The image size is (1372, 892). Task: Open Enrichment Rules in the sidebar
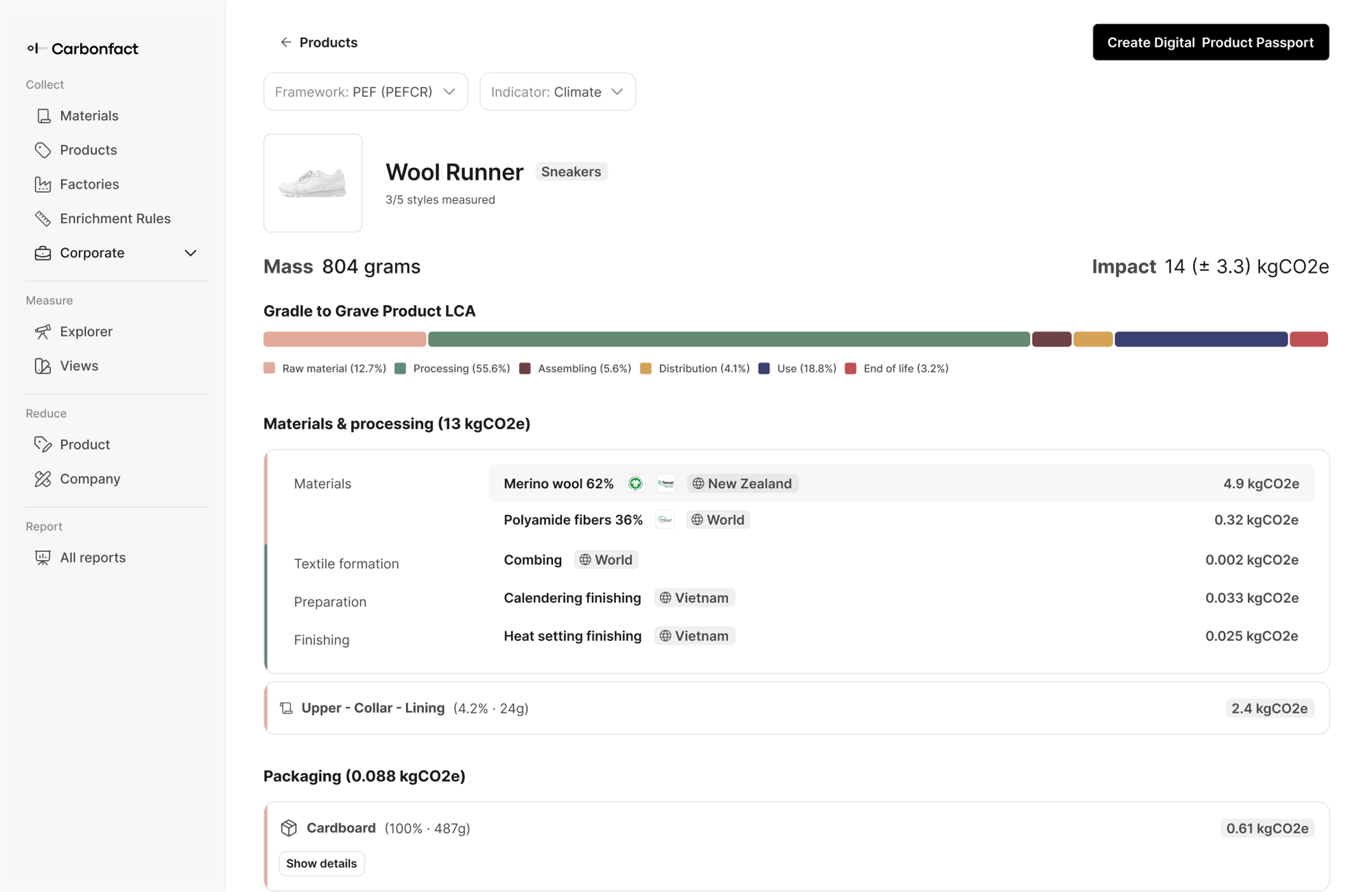pos(115,219)
